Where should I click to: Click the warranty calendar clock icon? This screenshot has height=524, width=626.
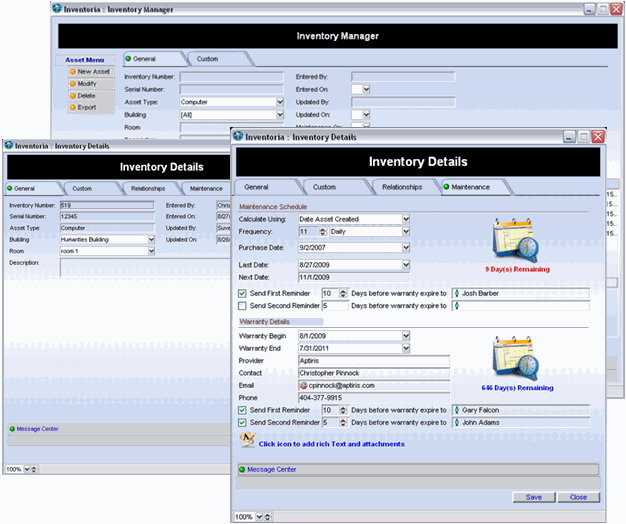pos(515,357)
